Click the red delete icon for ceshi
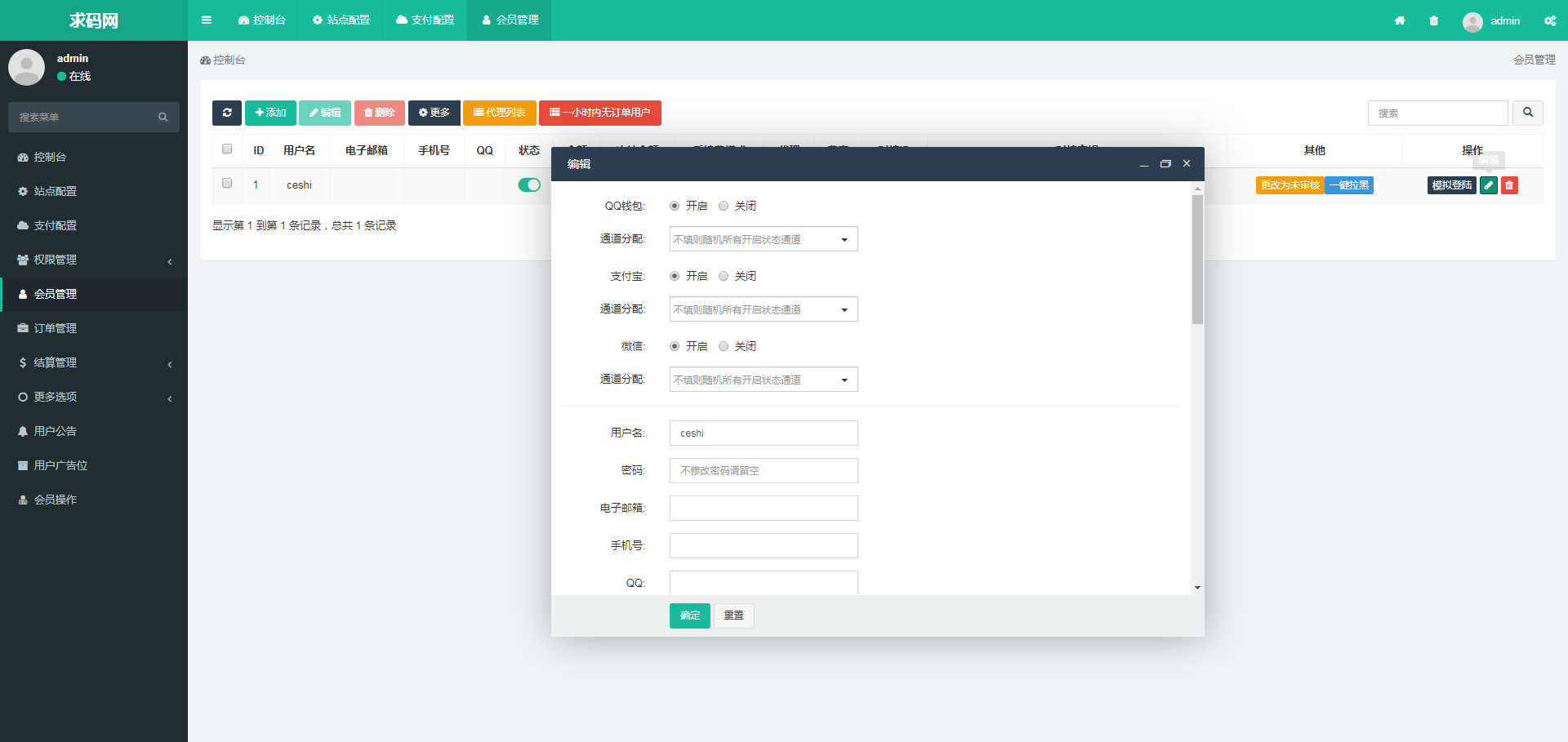Screen dimensions: 1568x742 pos(1509,185)
